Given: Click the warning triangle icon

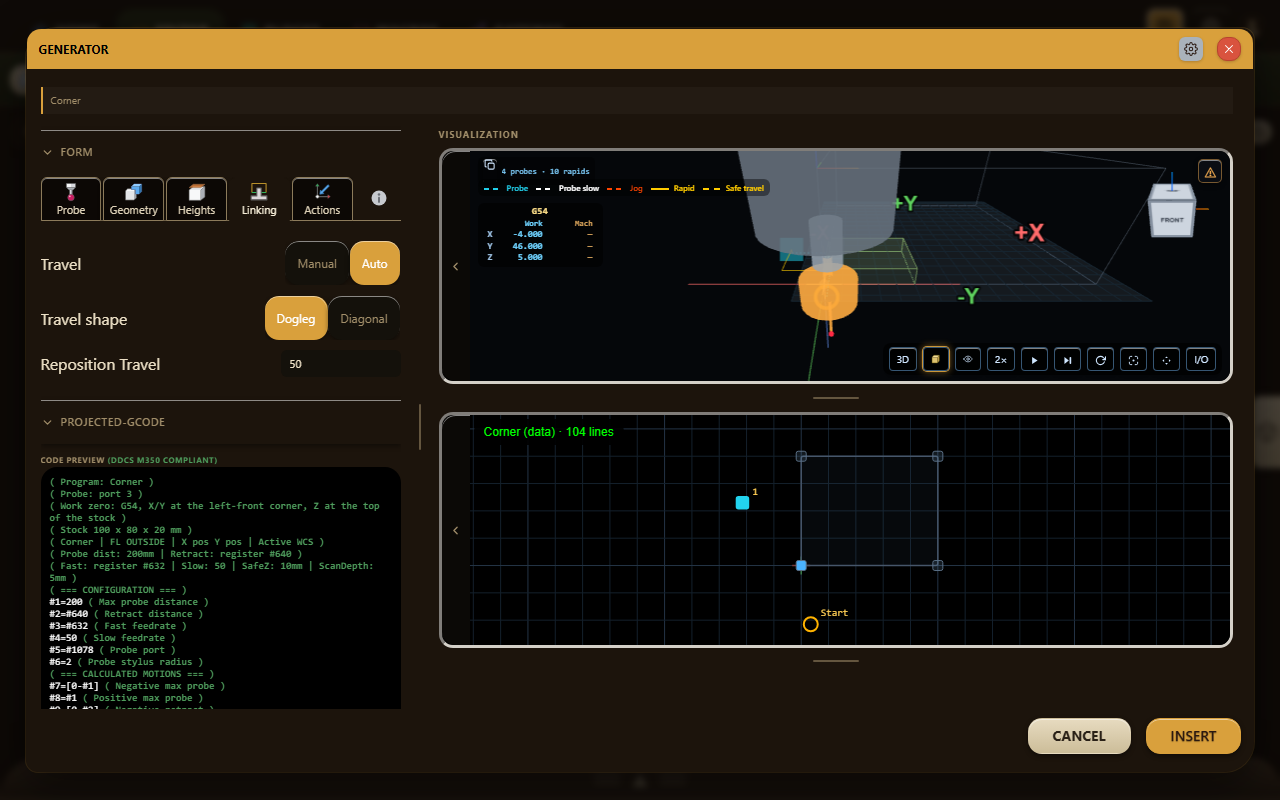Looking at the screenshot, I should (1210, 172).
